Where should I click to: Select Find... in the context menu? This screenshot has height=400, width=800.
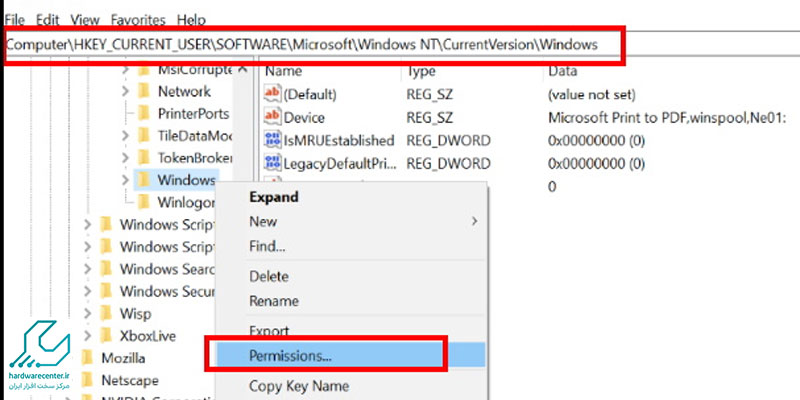[350, 247]
